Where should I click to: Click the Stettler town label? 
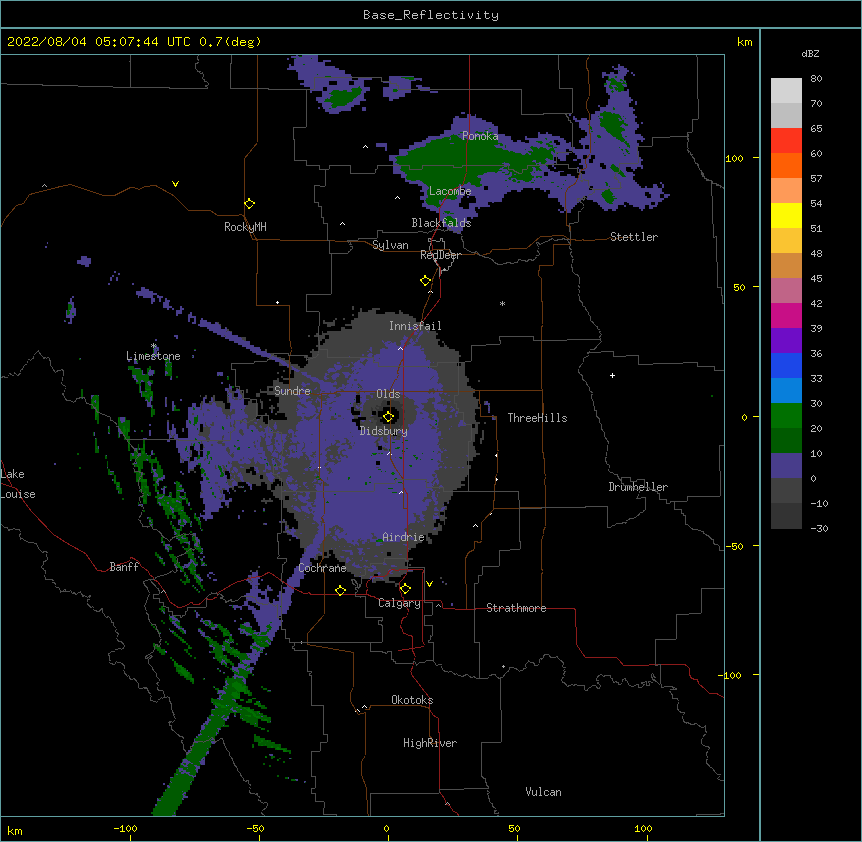tap(634, 237)
